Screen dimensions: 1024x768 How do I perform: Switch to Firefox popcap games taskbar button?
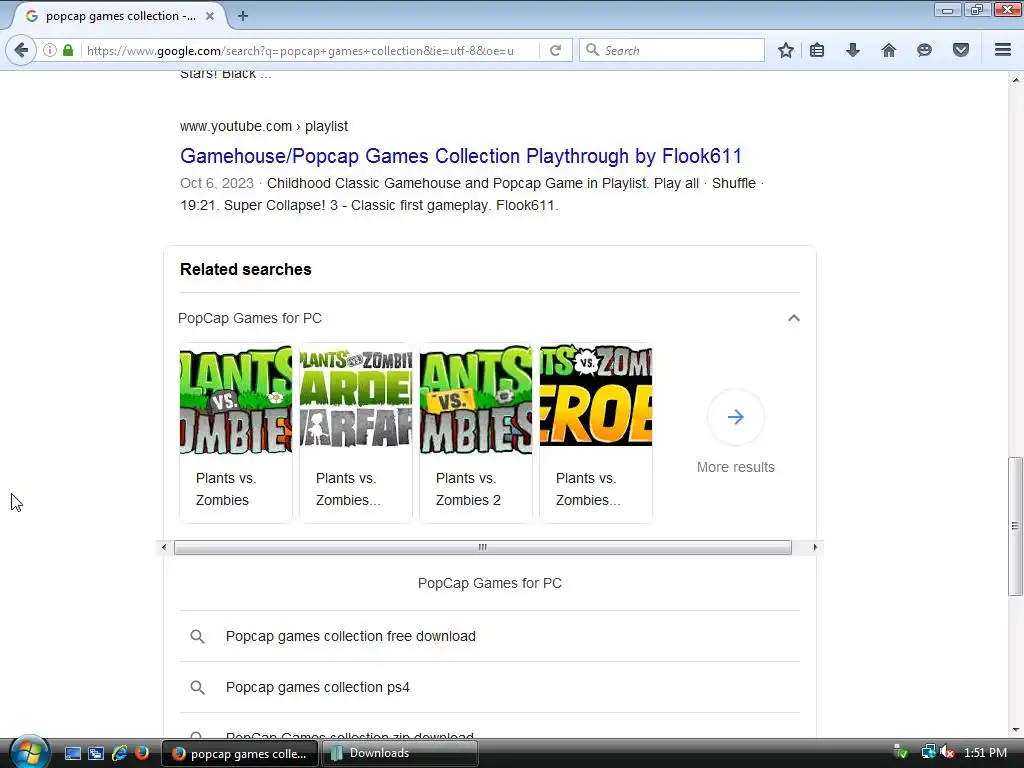[239, 753]
